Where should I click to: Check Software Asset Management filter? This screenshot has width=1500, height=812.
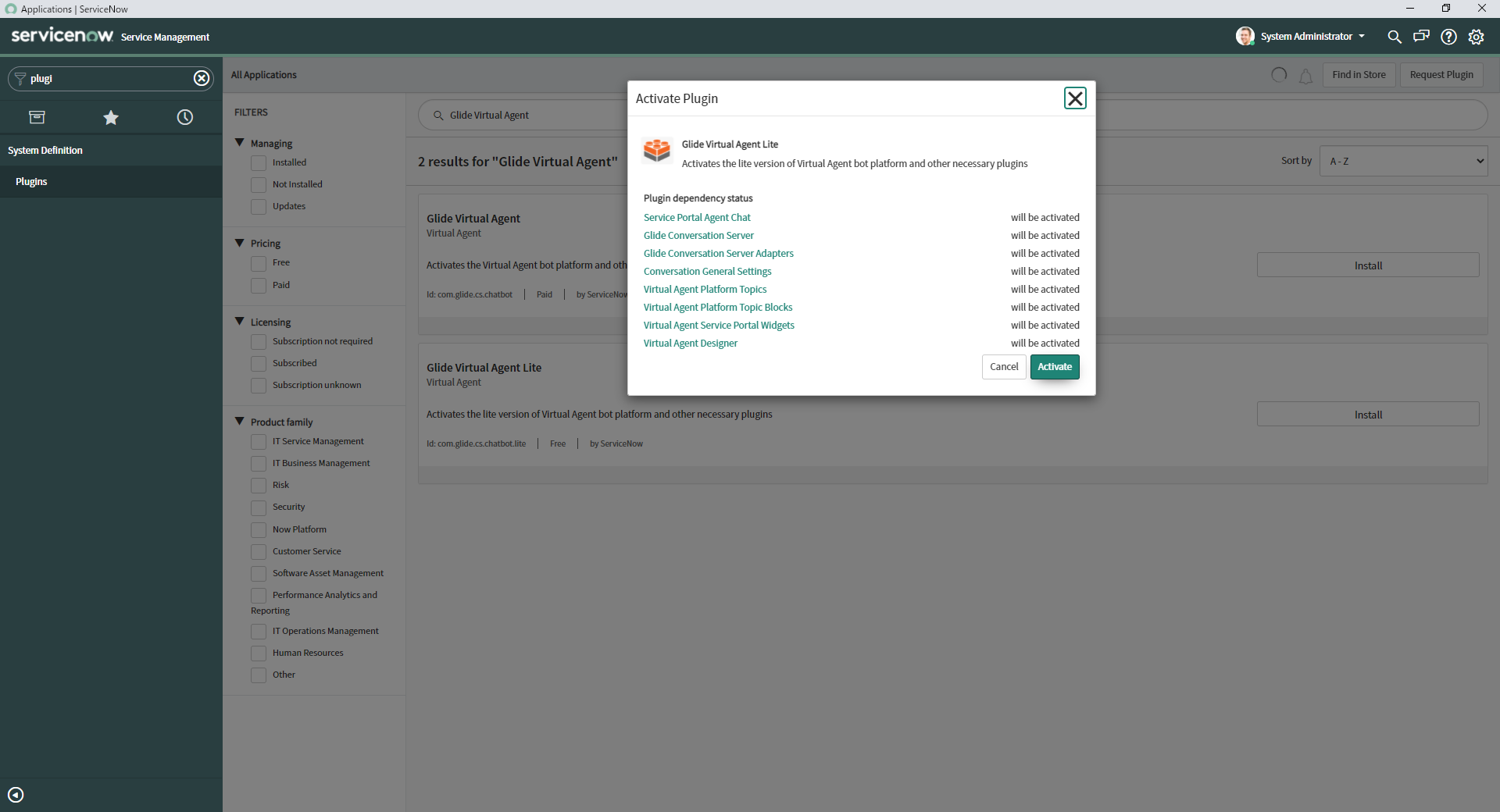259,574
